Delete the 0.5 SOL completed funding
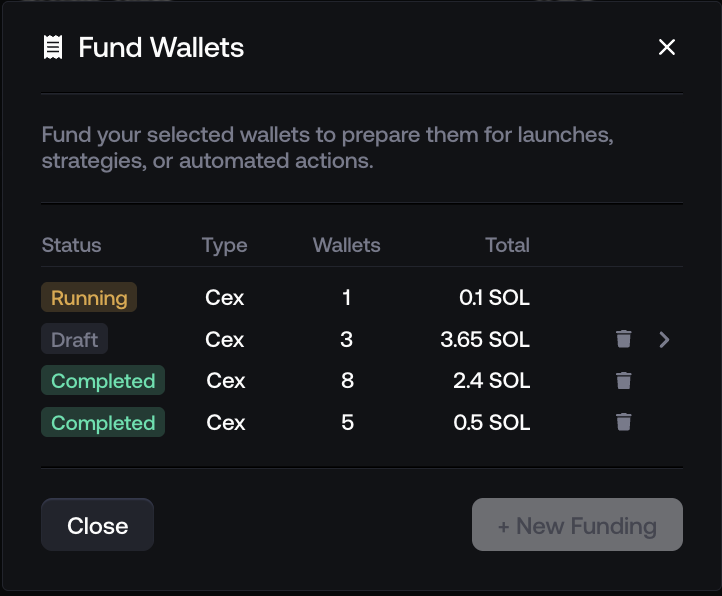This screenshot has height=596, width=722. point(623,422)
